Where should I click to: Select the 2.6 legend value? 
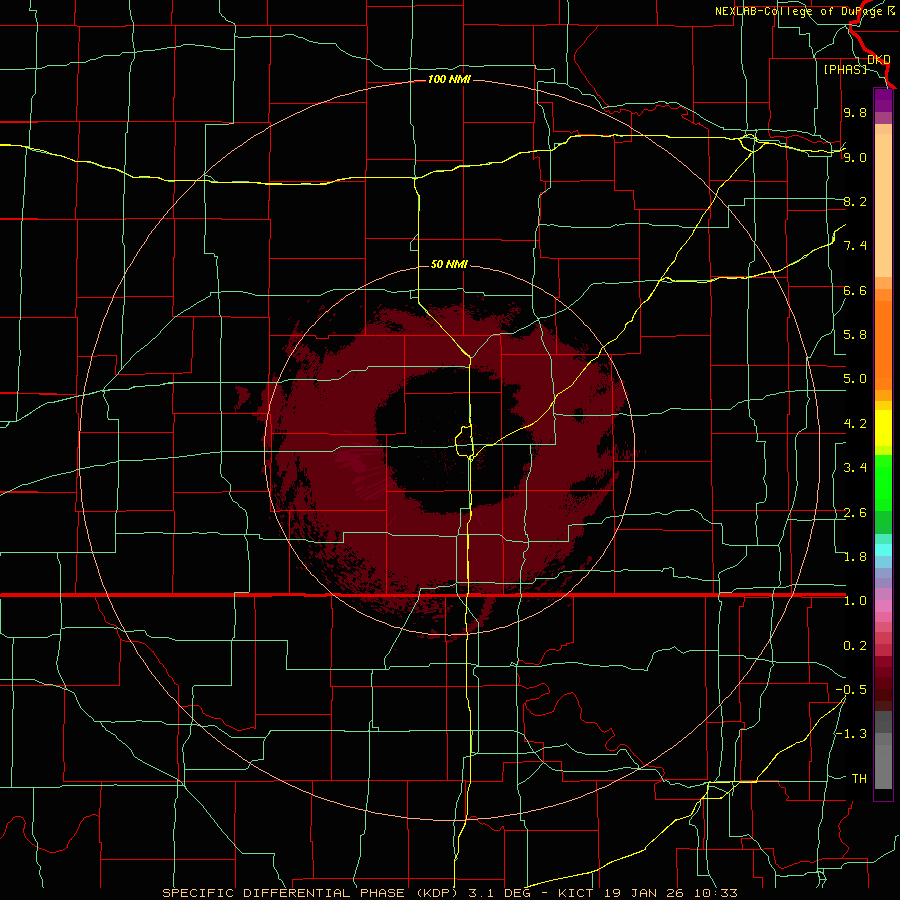855,513
